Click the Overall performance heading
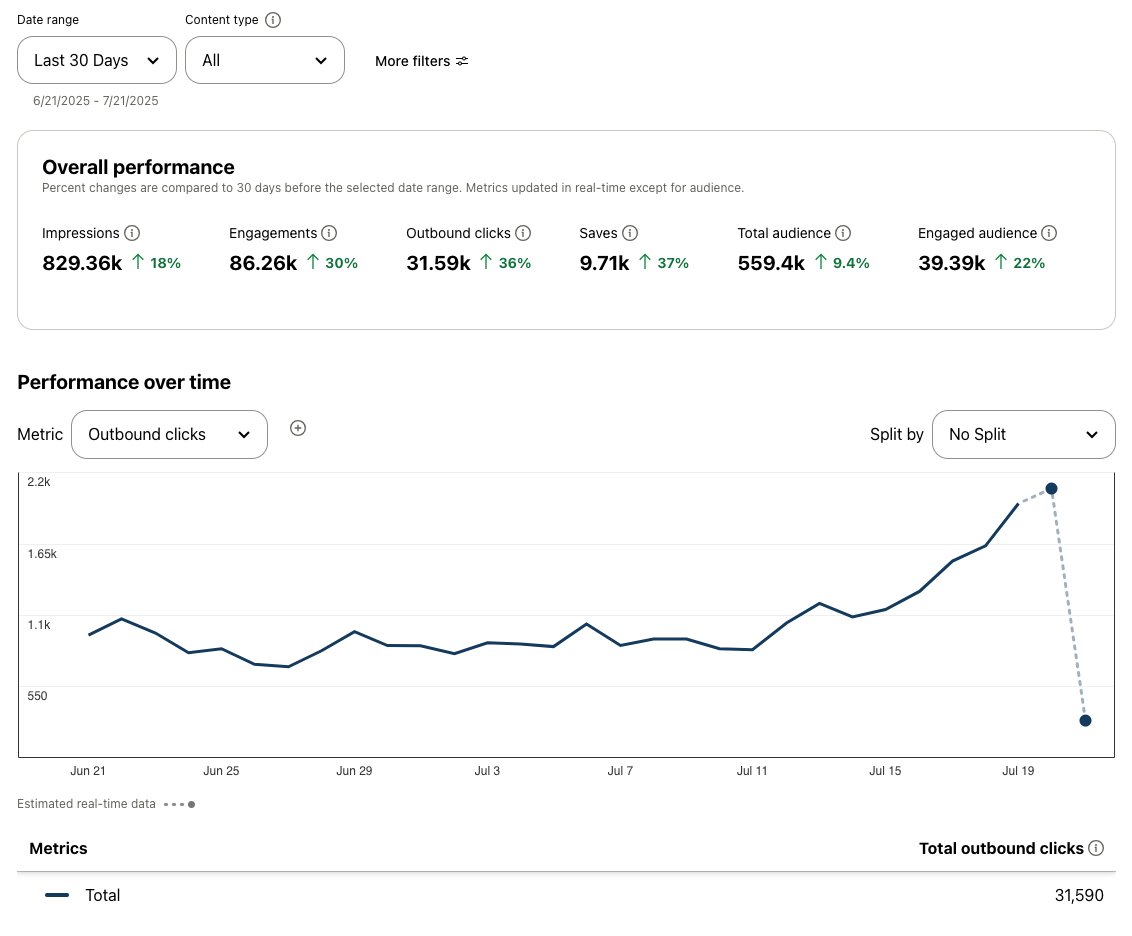 click(138, 167)
